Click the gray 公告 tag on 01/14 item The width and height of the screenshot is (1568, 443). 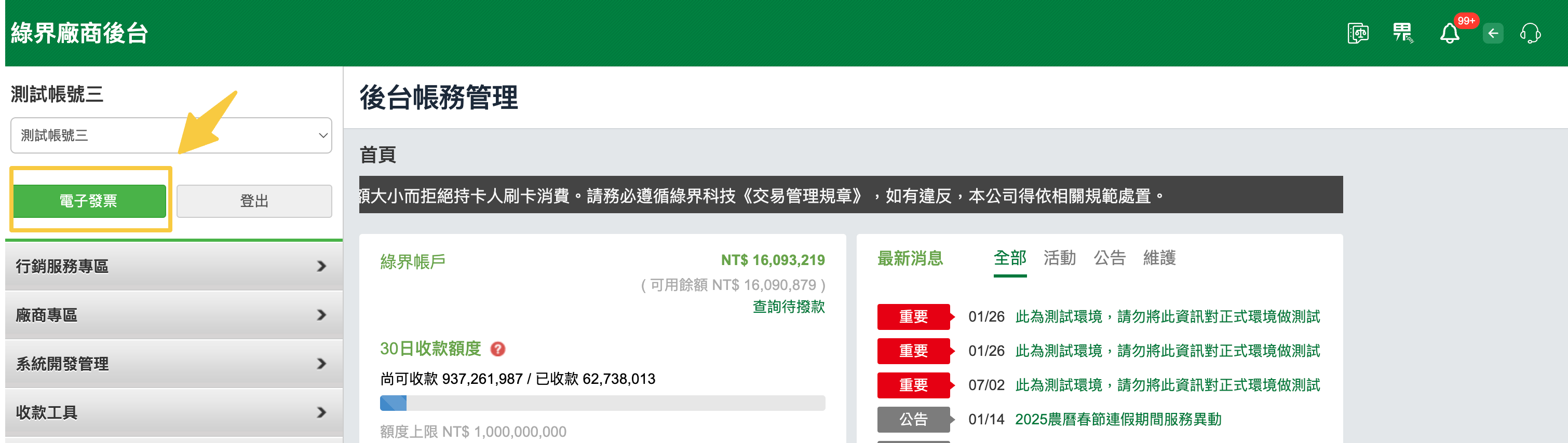point(914,419)
